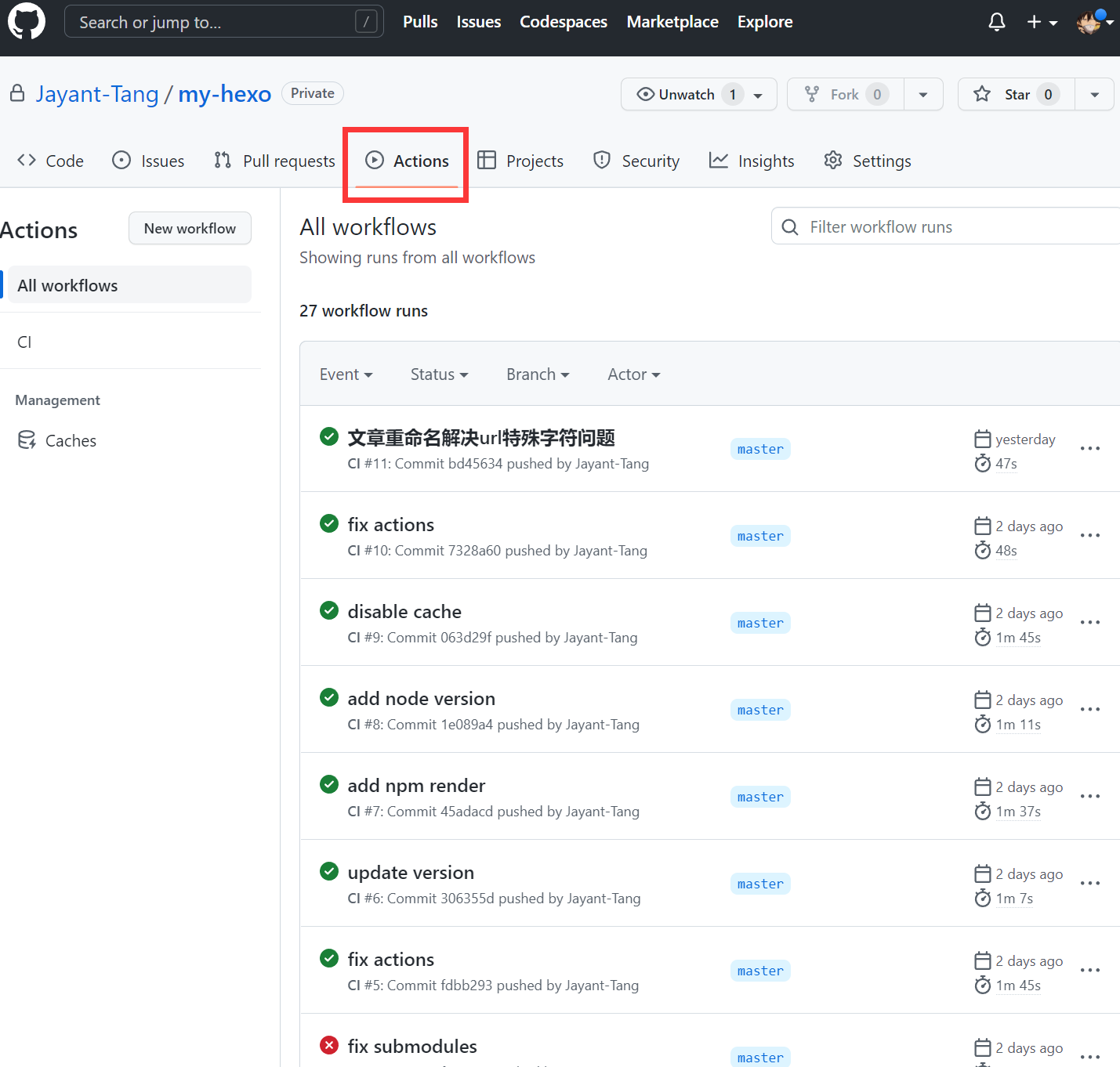Open the add node version run
The image size is (1120, 1067).
pos(422,698)
